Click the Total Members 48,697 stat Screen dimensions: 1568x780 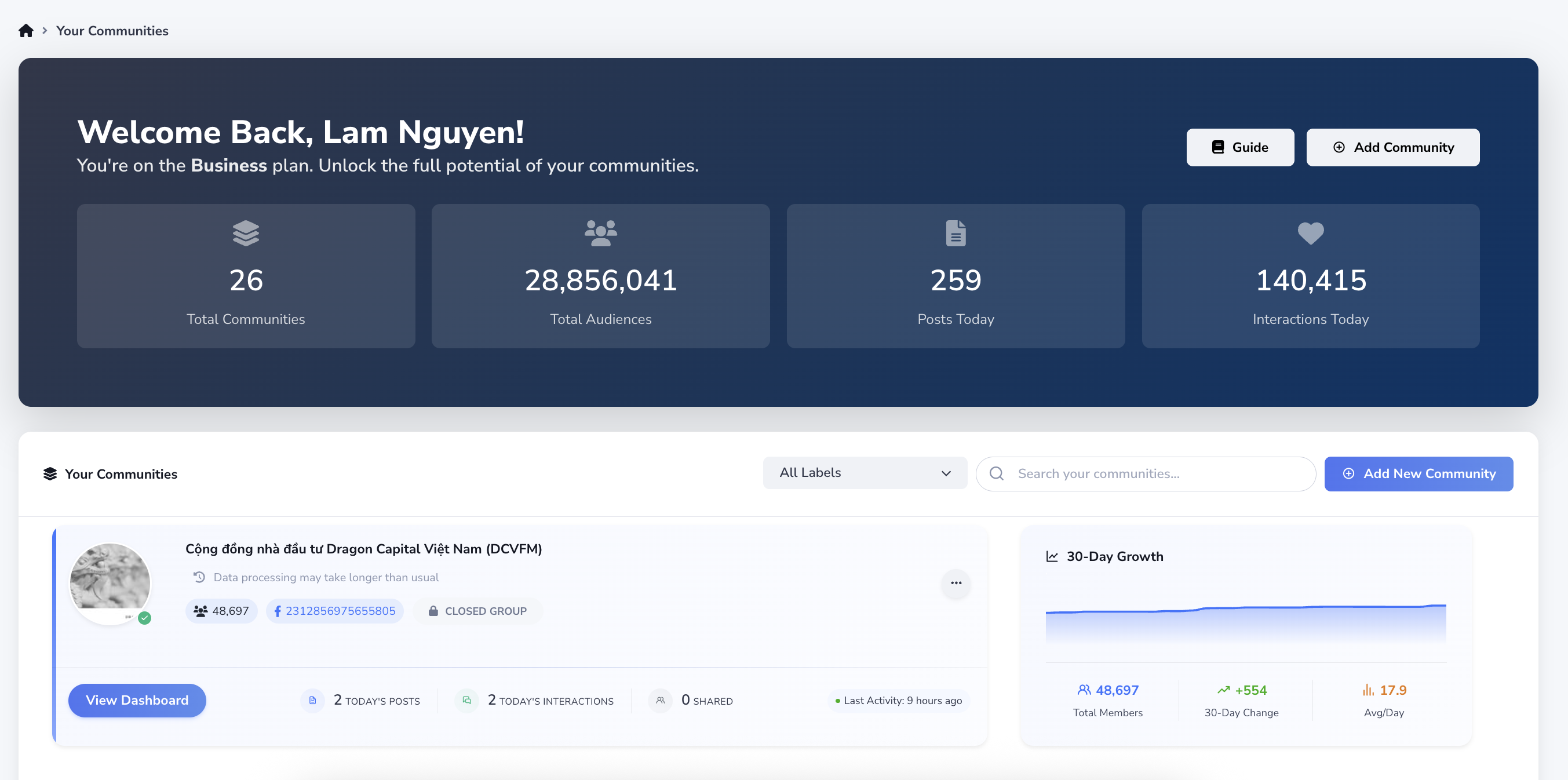click(1107, 699)
